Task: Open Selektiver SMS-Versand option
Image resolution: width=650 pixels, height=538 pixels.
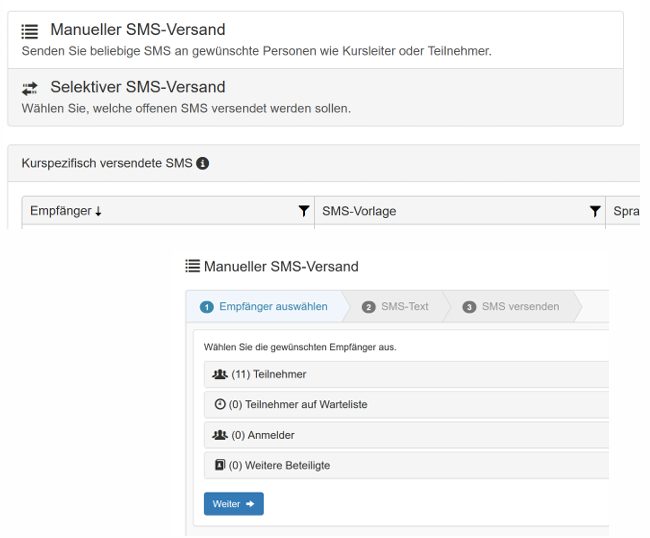Action: (x=138, y=87)
